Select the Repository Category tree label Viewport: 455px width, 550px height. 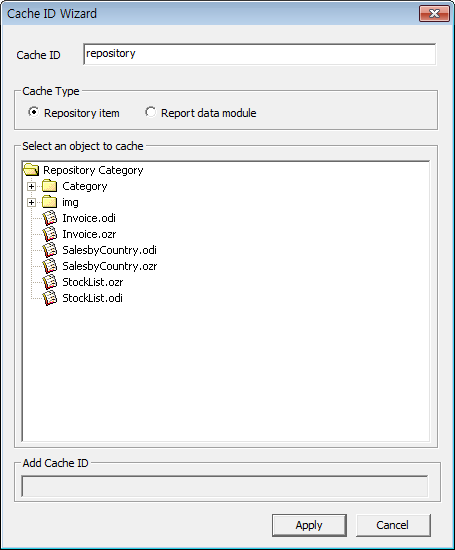pos(93,170)
